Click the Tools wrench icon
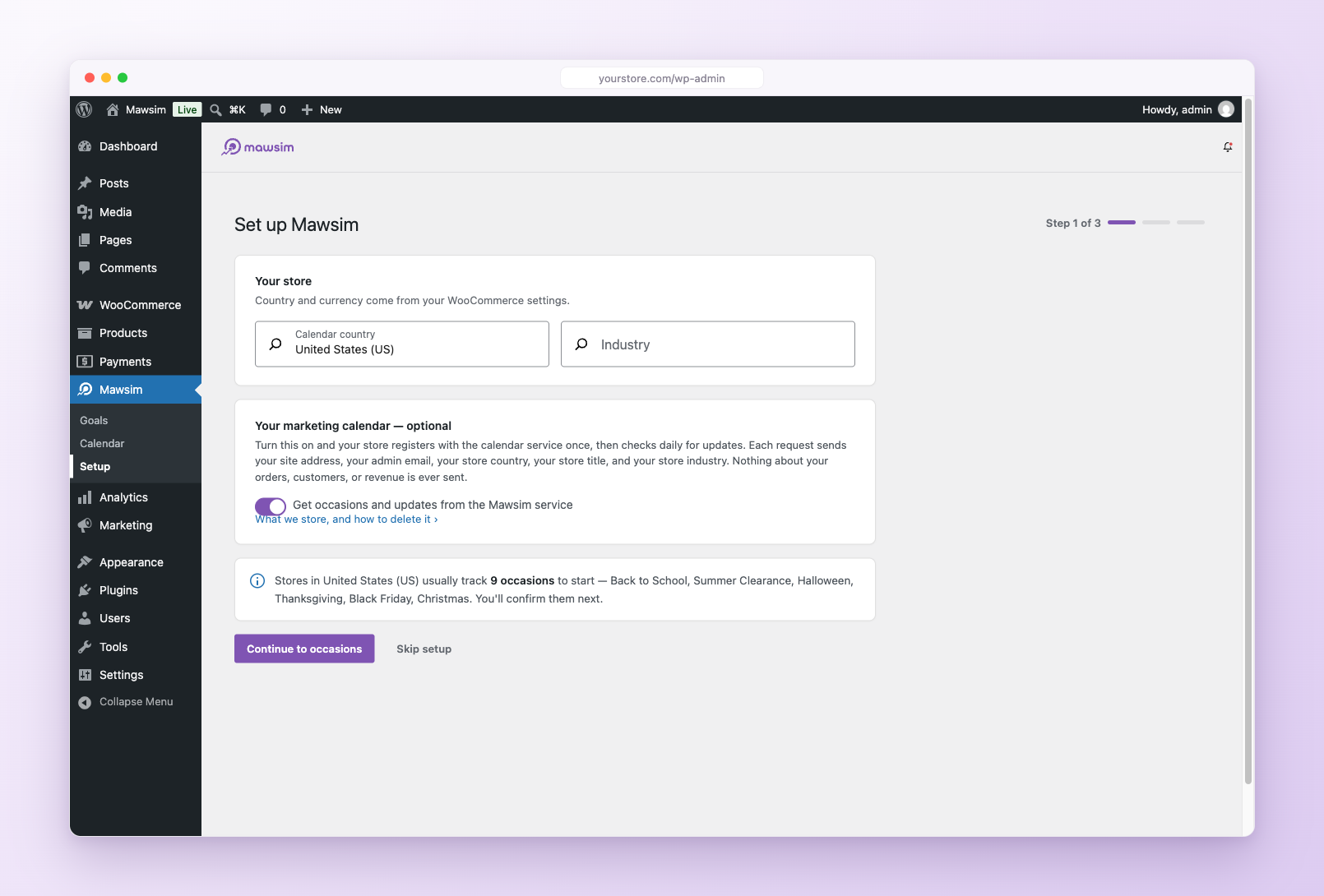The image size is (1324, 896). pos(85,647)
